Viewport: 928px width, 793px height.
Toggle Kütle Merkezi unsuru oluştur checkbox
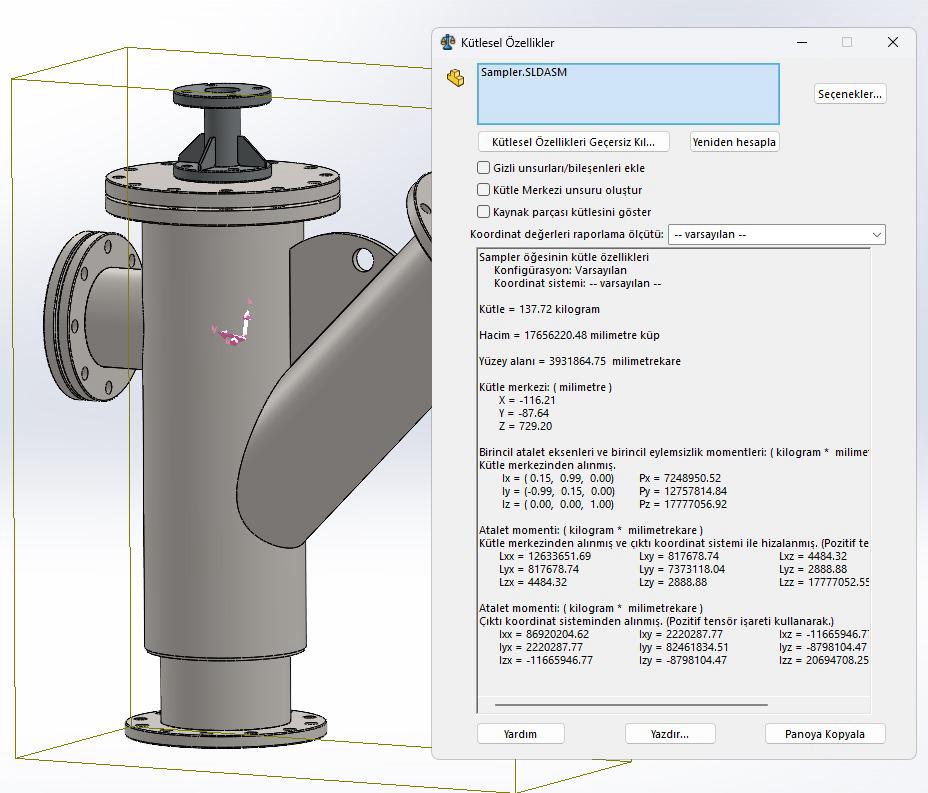coord(484,190)
